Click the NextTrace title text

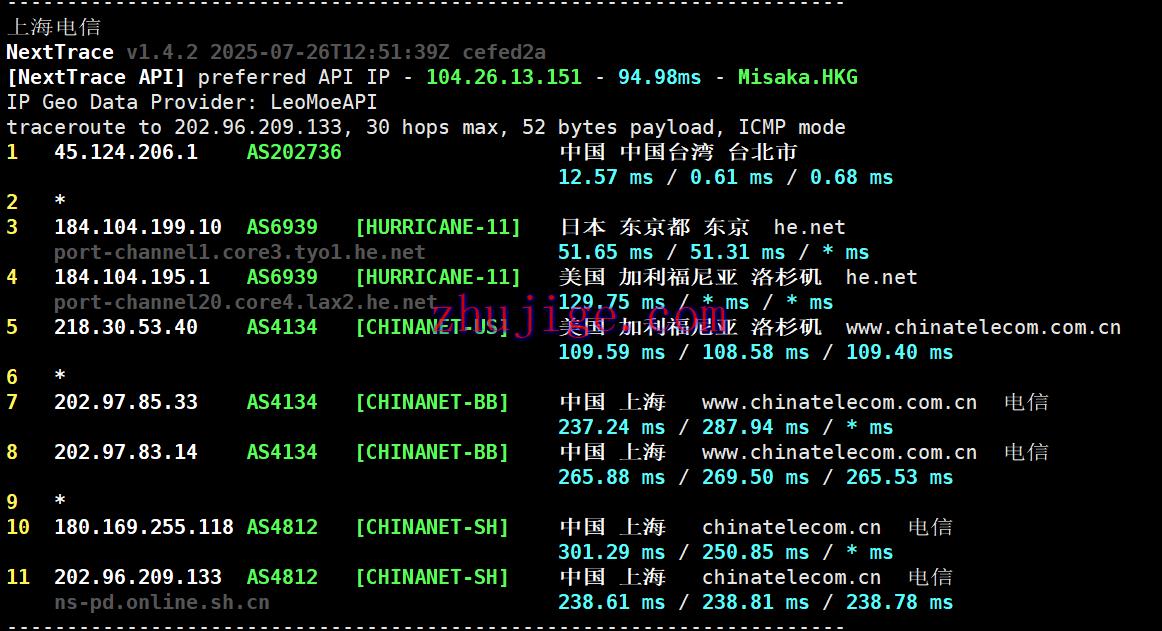coord(60,52)
